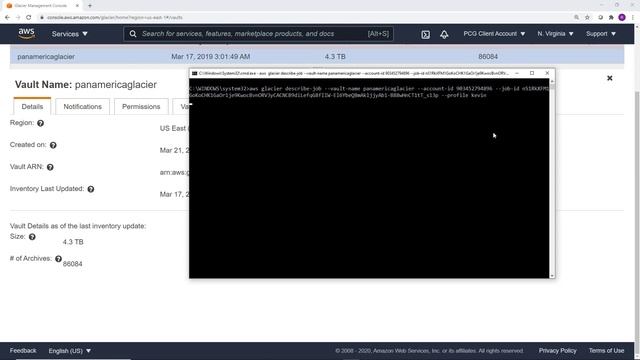Click the browser forward arrow
This screenshot has width=640, height=360.
[x=18, y=18]
